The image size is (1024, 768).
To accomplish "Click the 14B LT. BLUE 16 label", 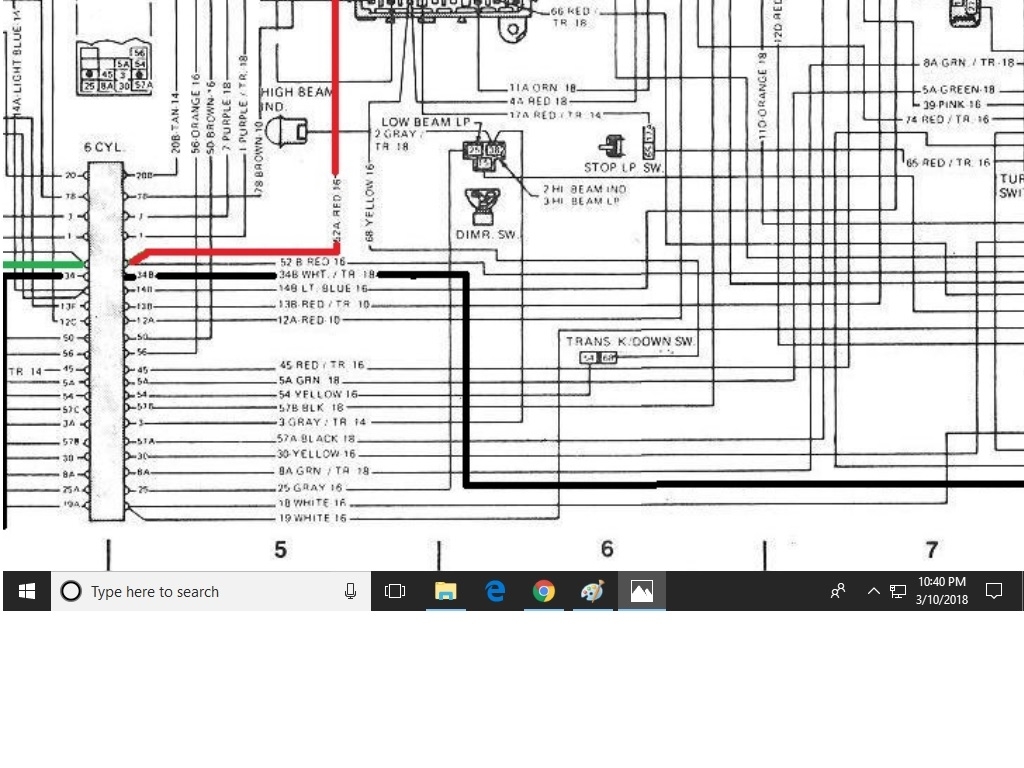I will point(323,289).
